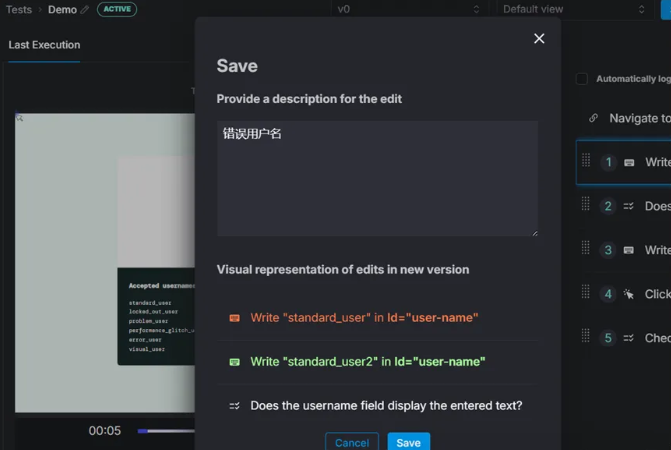The height and width of the screenshot is (450, 671).
Task: Focus the edit description text area
Action: (x=377, y=178)
